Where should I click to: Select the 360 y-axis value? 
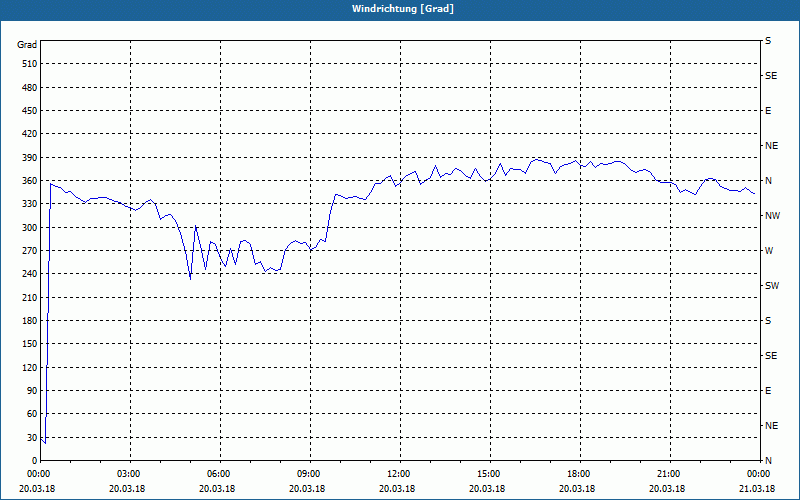coord(30,181)
